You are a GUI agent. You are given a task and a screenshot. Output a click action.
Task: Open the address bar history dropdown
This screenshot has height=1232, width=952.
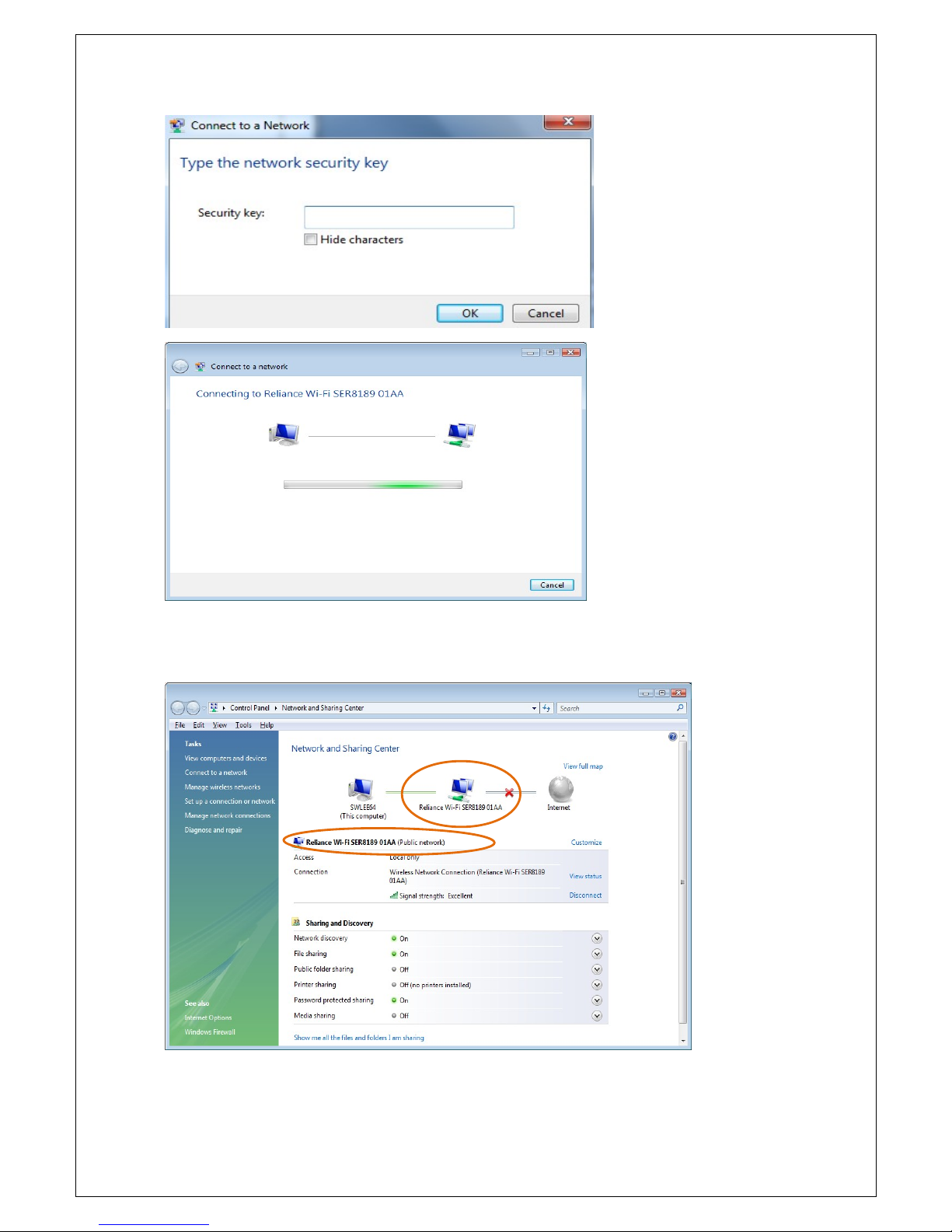pos(534,708)
